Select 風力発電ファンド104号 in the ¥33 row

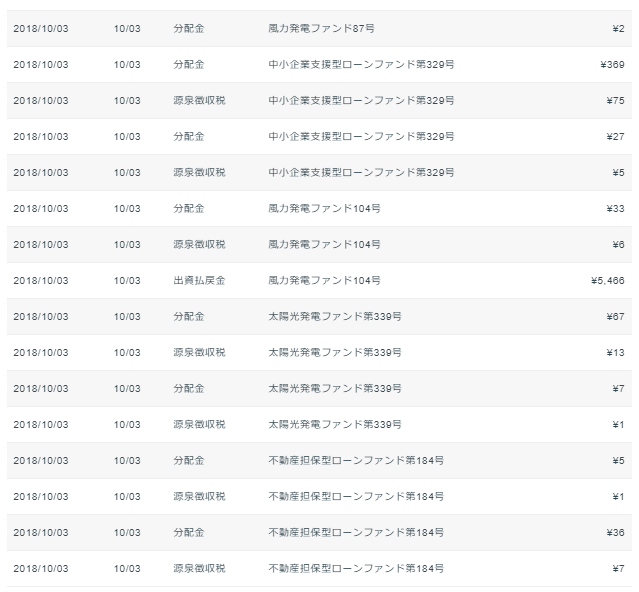click(324, 209)
